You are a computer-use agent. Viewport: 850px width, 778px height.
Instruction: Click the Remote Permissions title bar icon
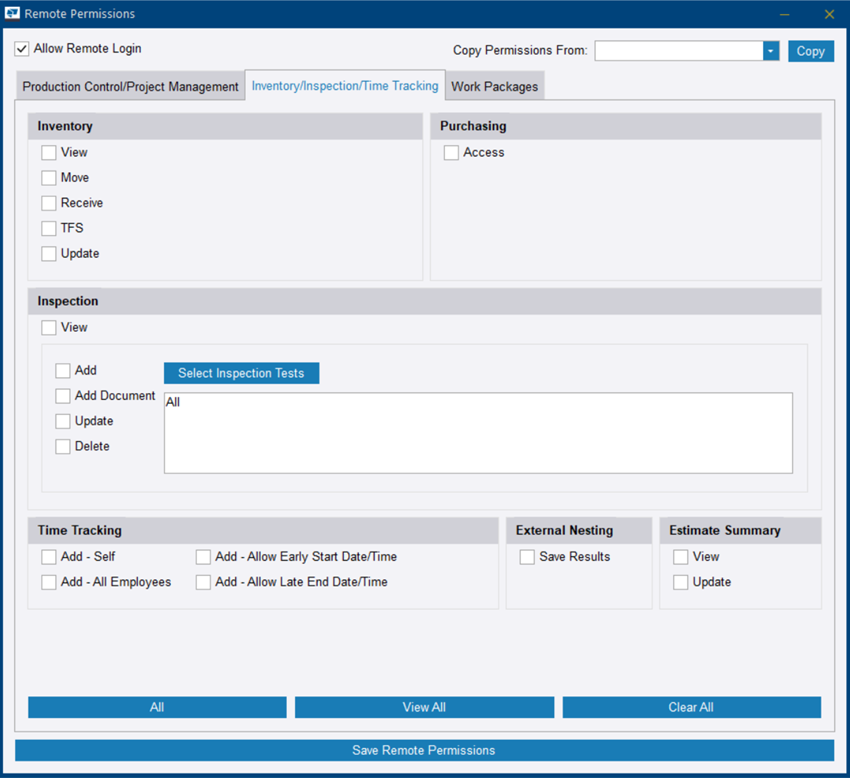click(13, 14)
